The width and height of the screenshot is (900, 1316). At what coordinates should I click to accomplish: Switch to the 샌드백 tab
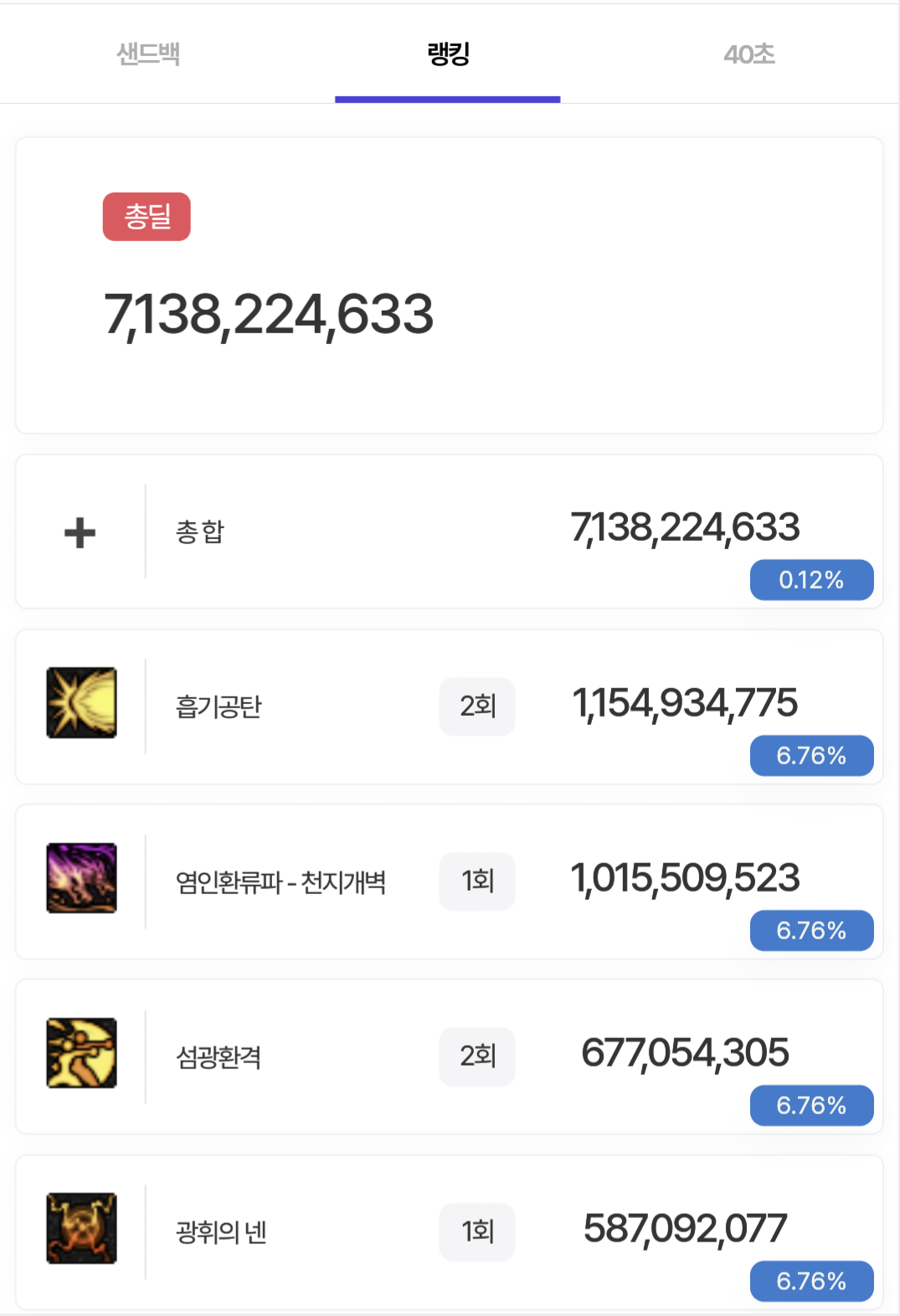click(x=148, y=54)
